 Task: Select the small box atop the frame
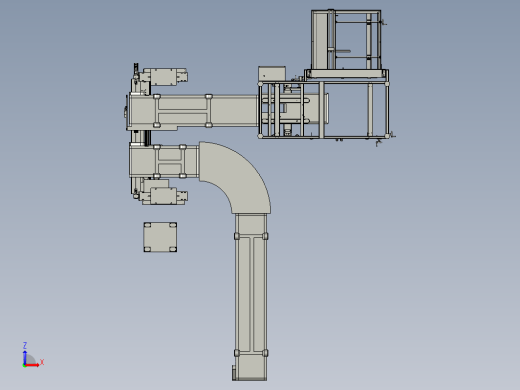[x=272, y=74]
